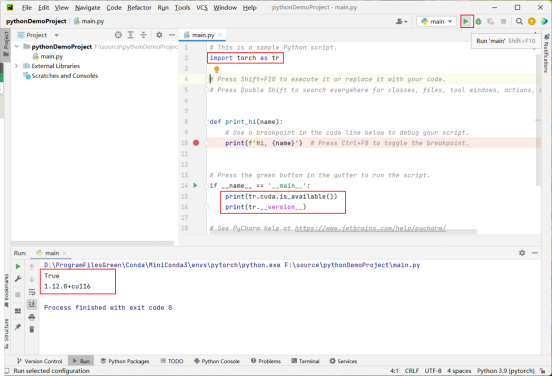This screenshot has height=377, width=552.
Task: Toggle soft-wrap in Run console
Action: 32,292
